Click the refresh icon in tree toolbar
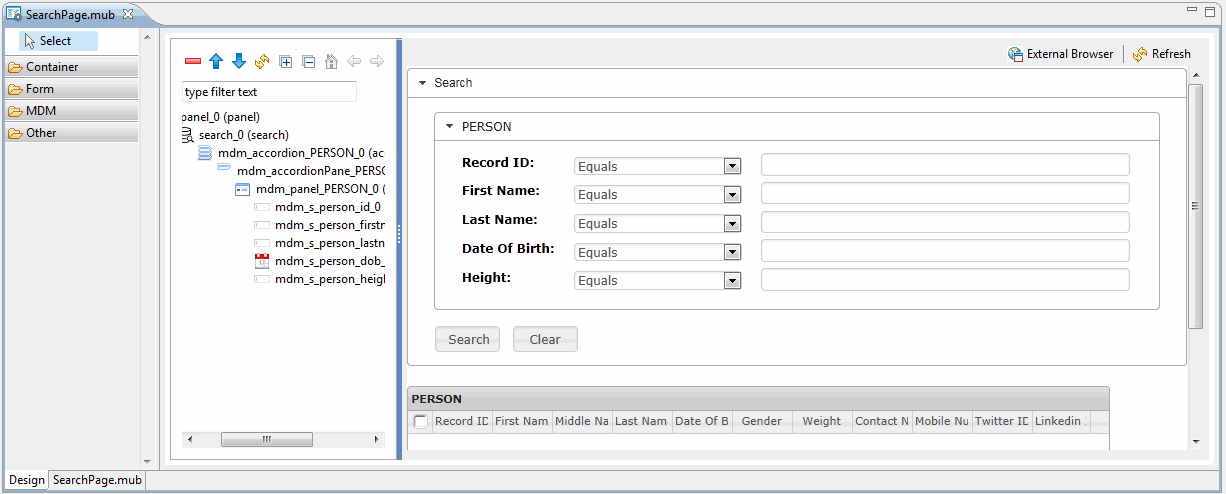This screenshot has width=1226, height=494. (x=262, y=62)
